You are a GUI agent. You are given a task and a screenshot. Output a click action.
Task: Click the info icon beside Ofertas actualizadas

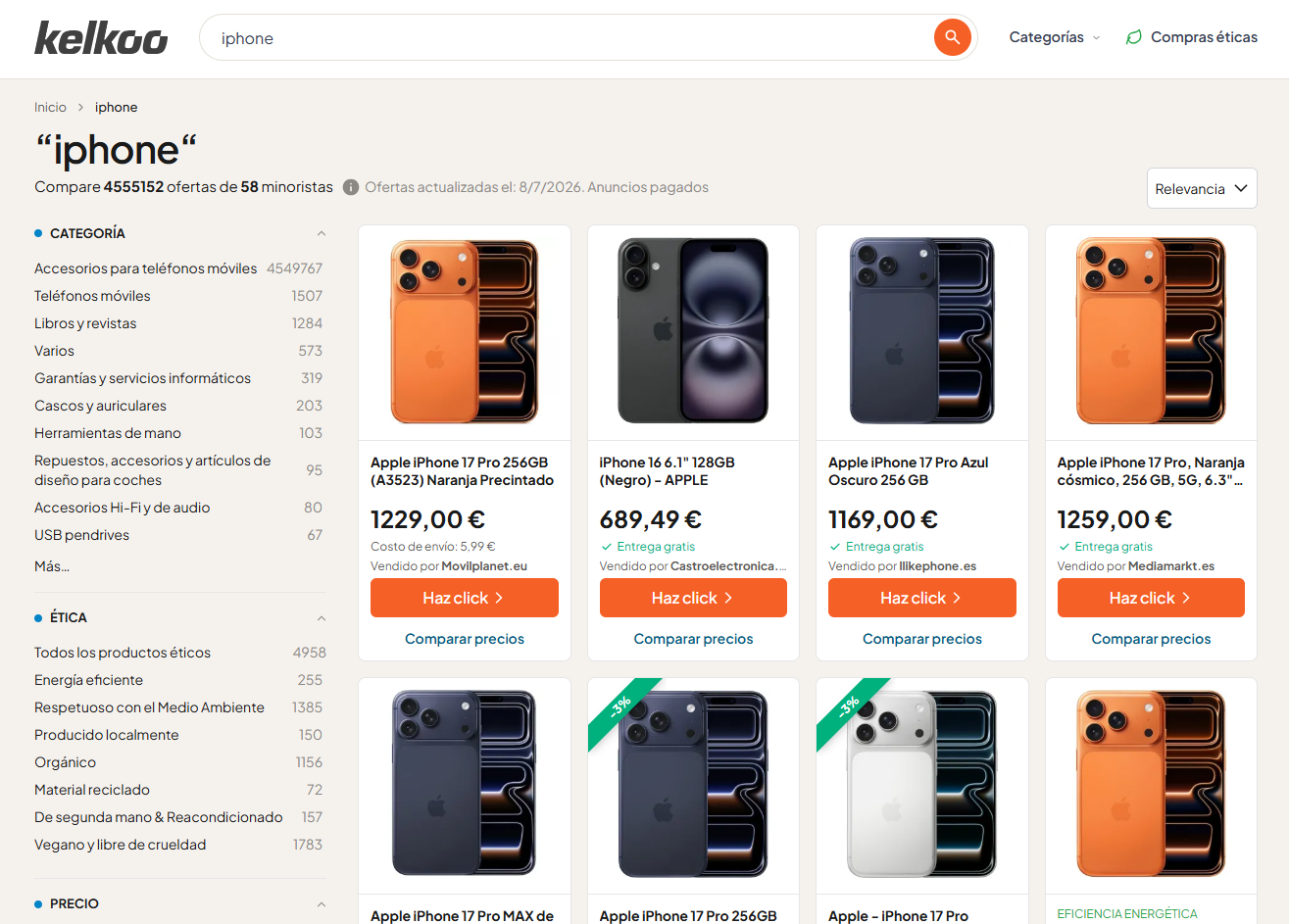click(x=351, y=187)
